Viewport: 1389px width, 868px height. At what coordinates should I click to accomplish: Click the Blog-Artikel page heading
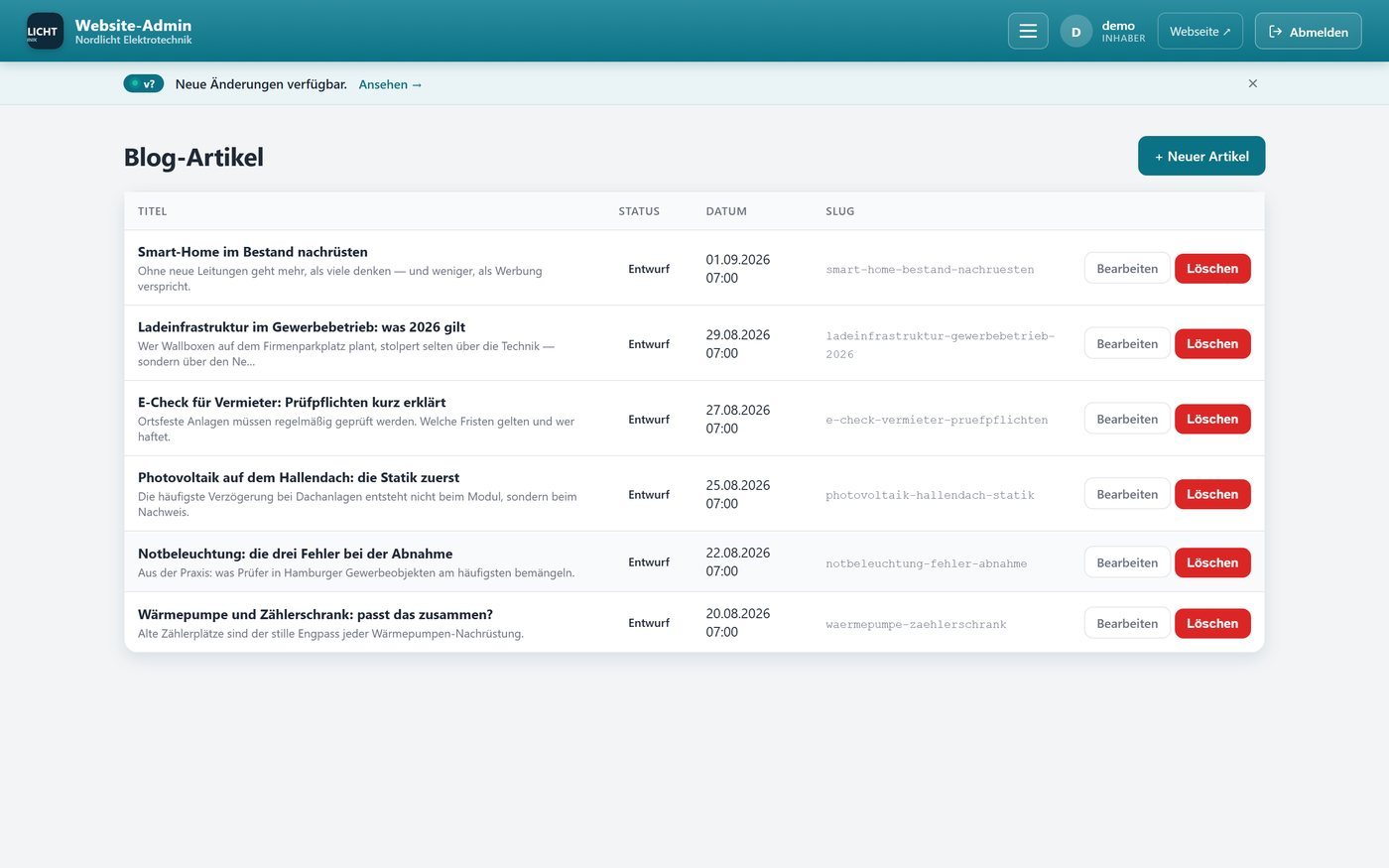coord(193,157)
